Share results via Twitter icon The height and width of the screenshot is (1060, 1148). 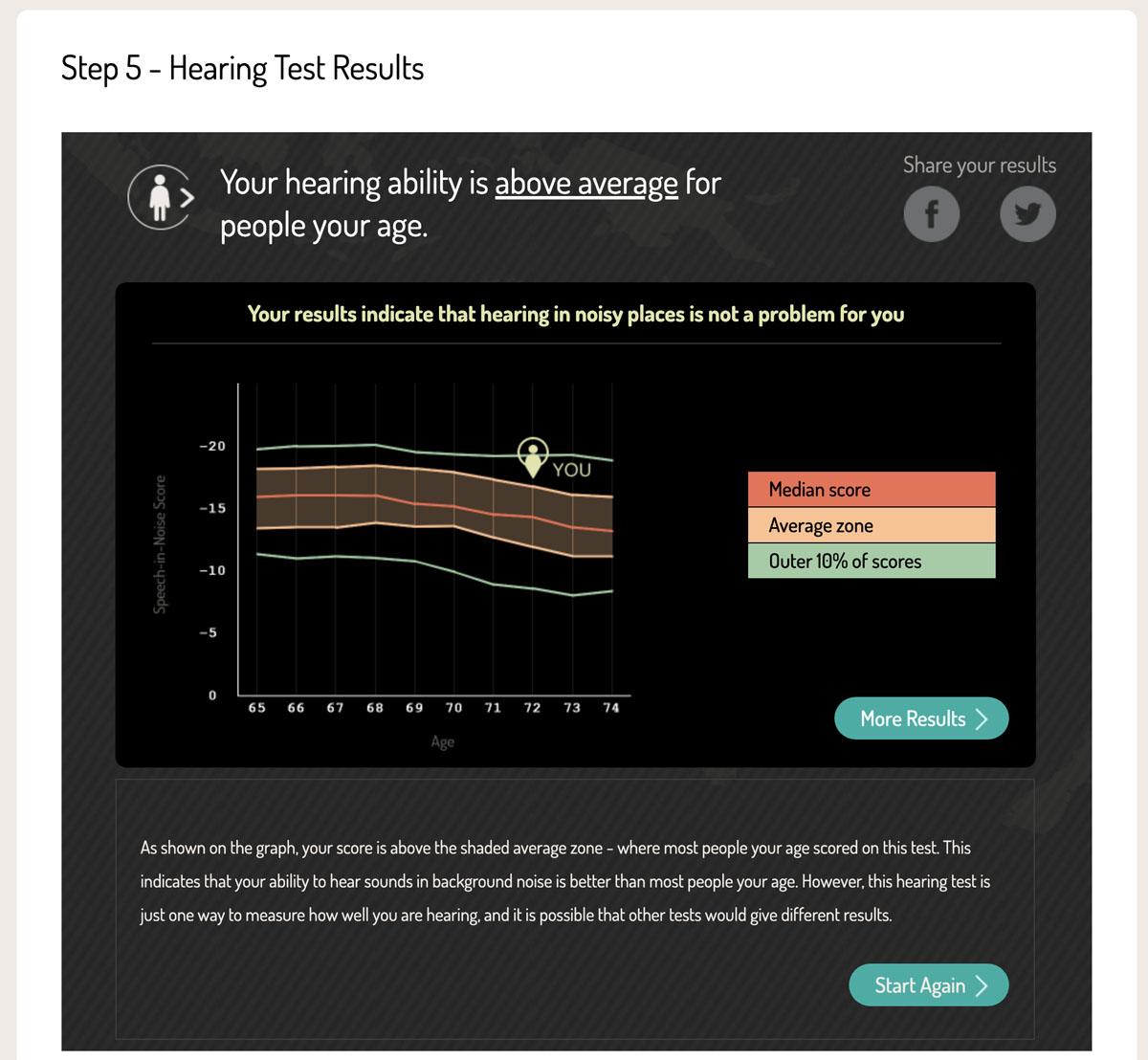(1027, 213)
